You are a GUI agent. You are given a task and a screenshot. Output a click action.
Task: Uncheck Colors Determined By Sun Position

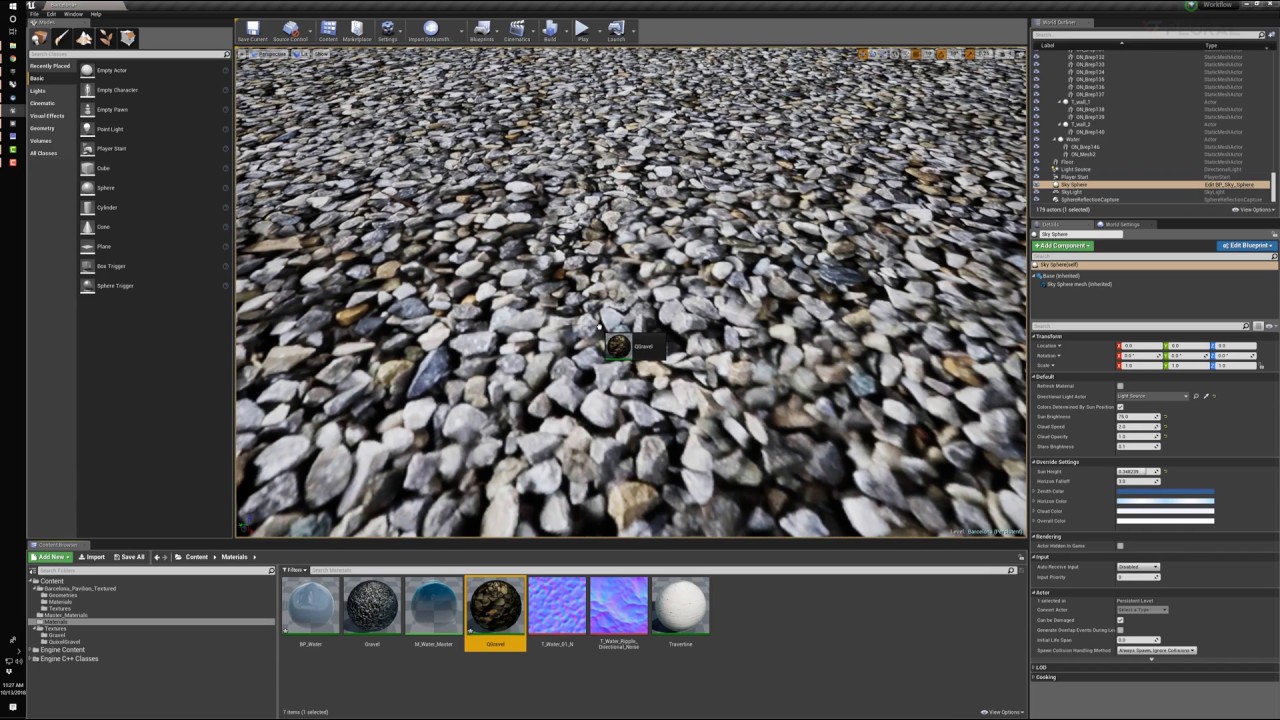[x=1120, y=407]
